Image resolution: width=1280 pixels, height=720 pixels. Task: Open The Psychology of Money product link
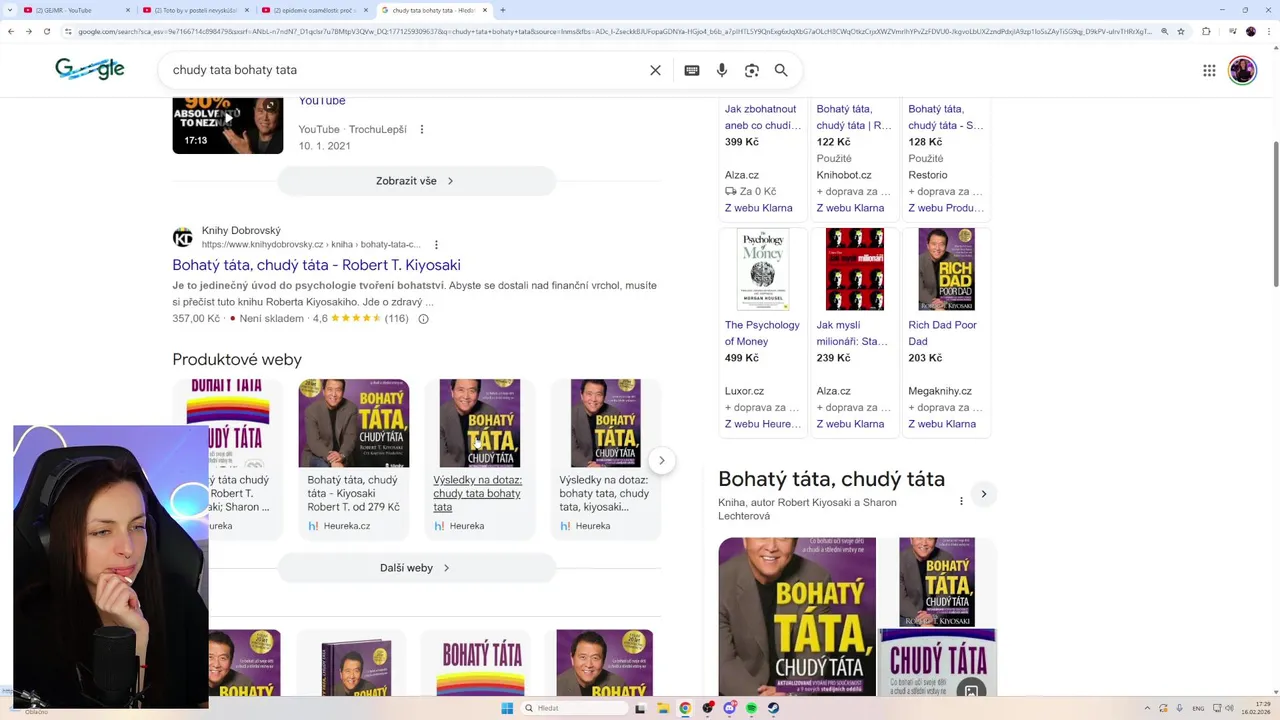point(762,333)
